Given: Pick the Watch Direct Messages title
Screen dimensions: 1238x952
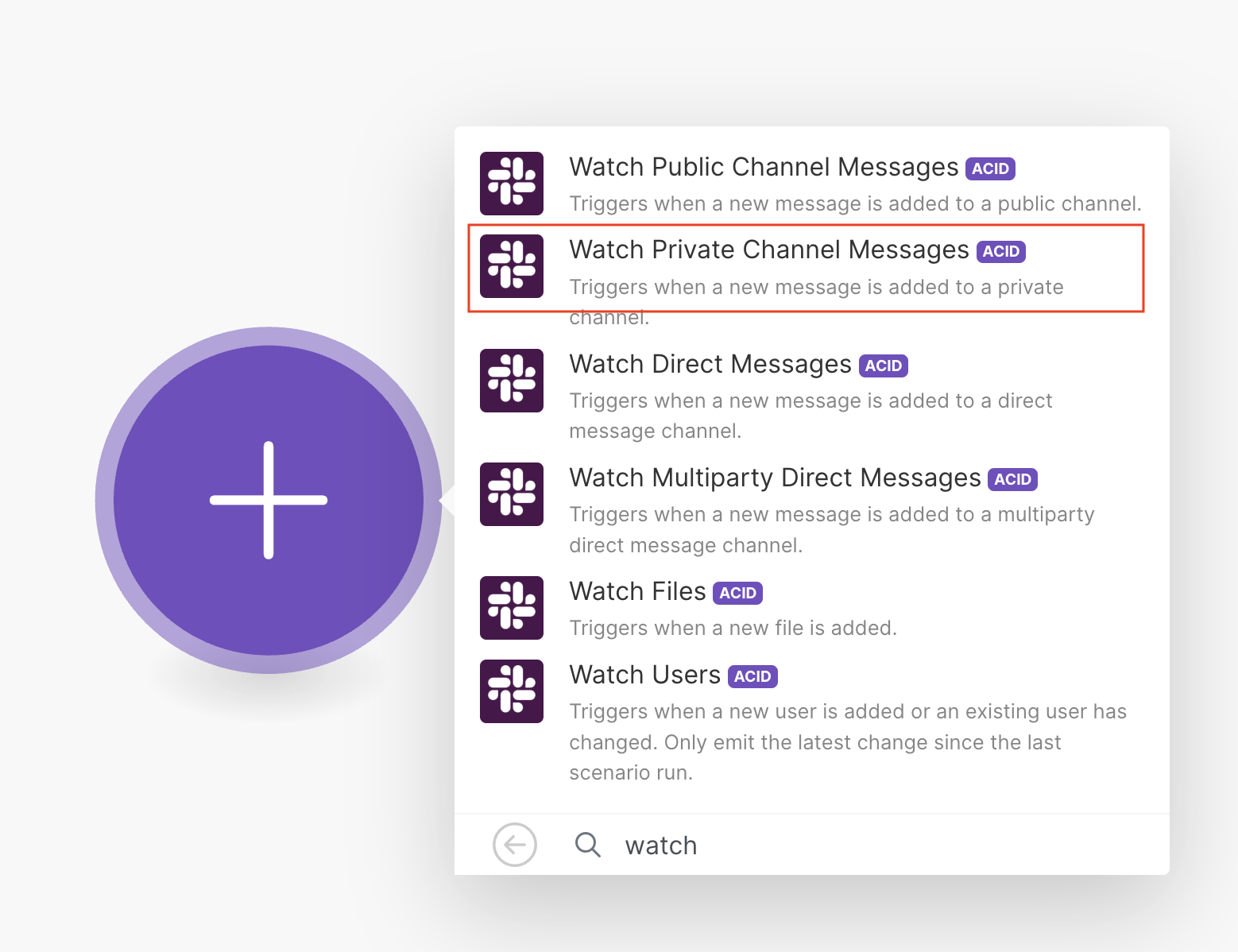Looking at the screenshot, I should pyautogui.click(x=710, y=365).
